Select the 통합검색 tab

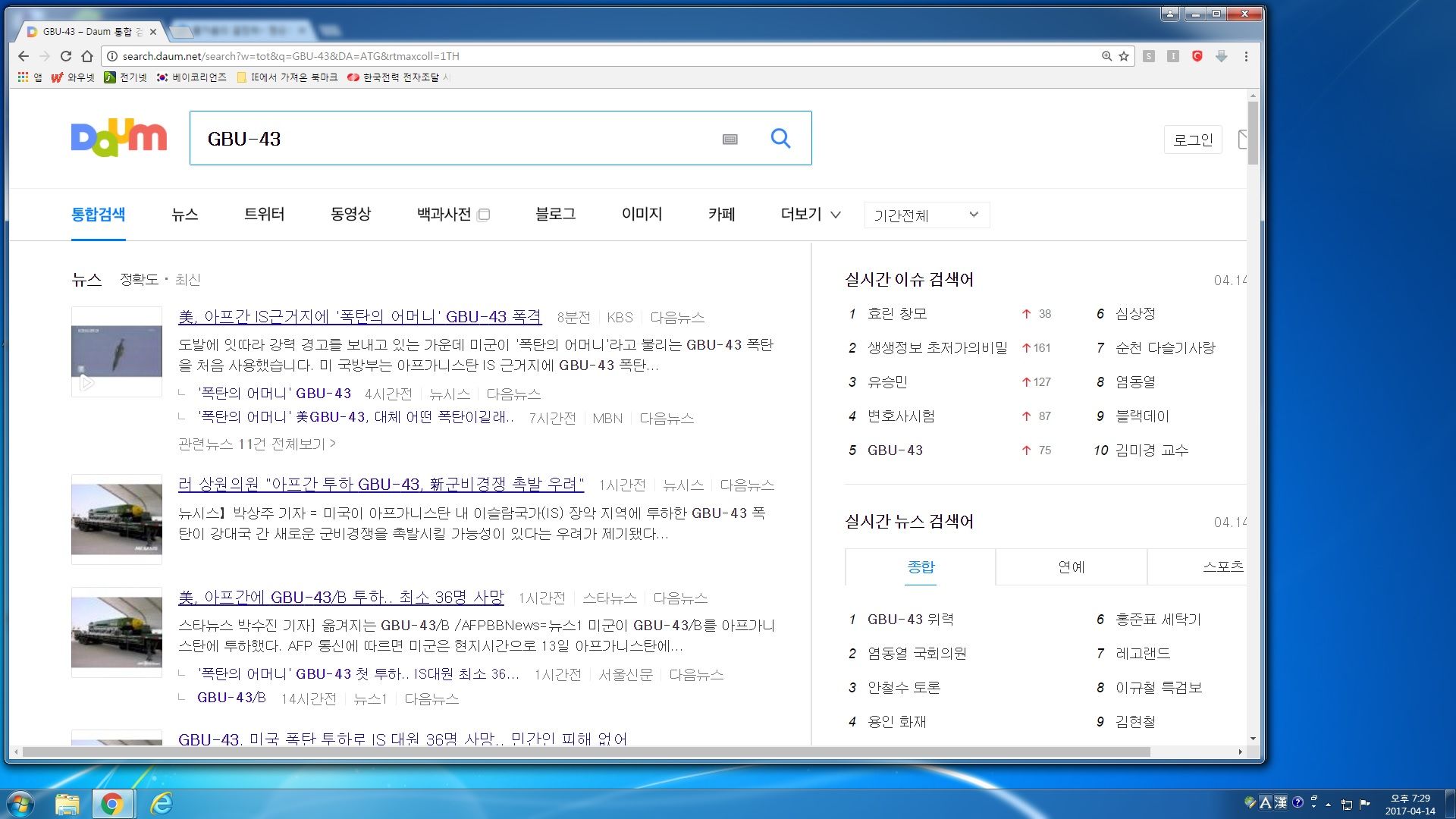click(98, 215)
